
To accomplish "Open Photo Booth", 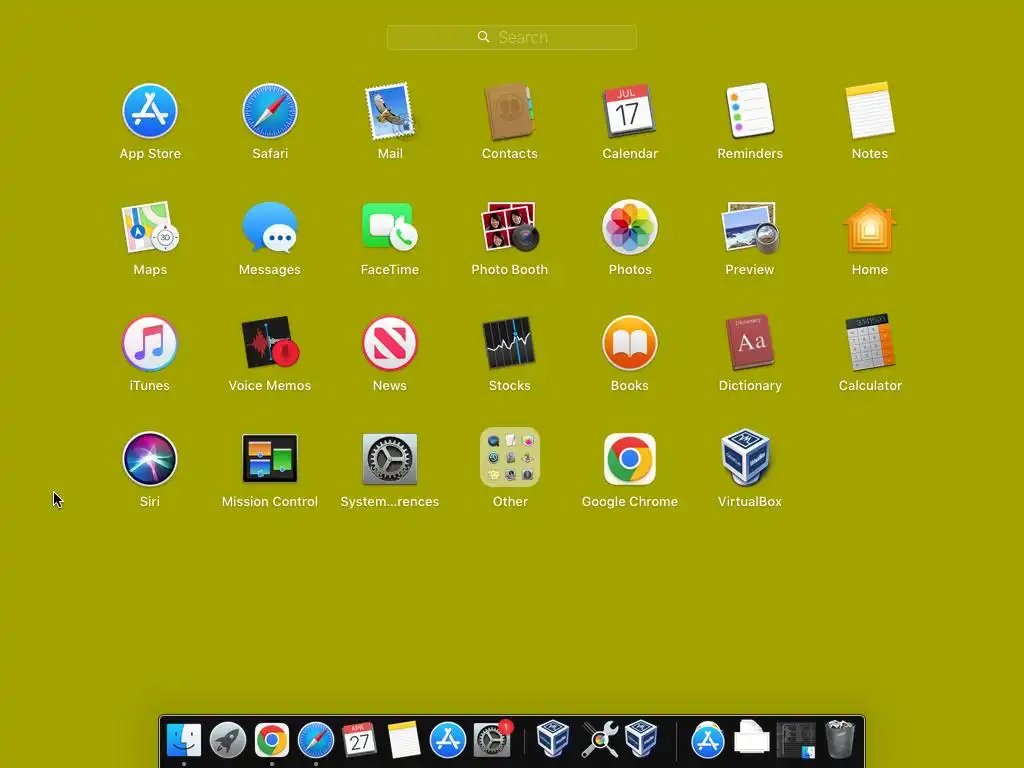I will pyautogui.click(x=509, y=227).
